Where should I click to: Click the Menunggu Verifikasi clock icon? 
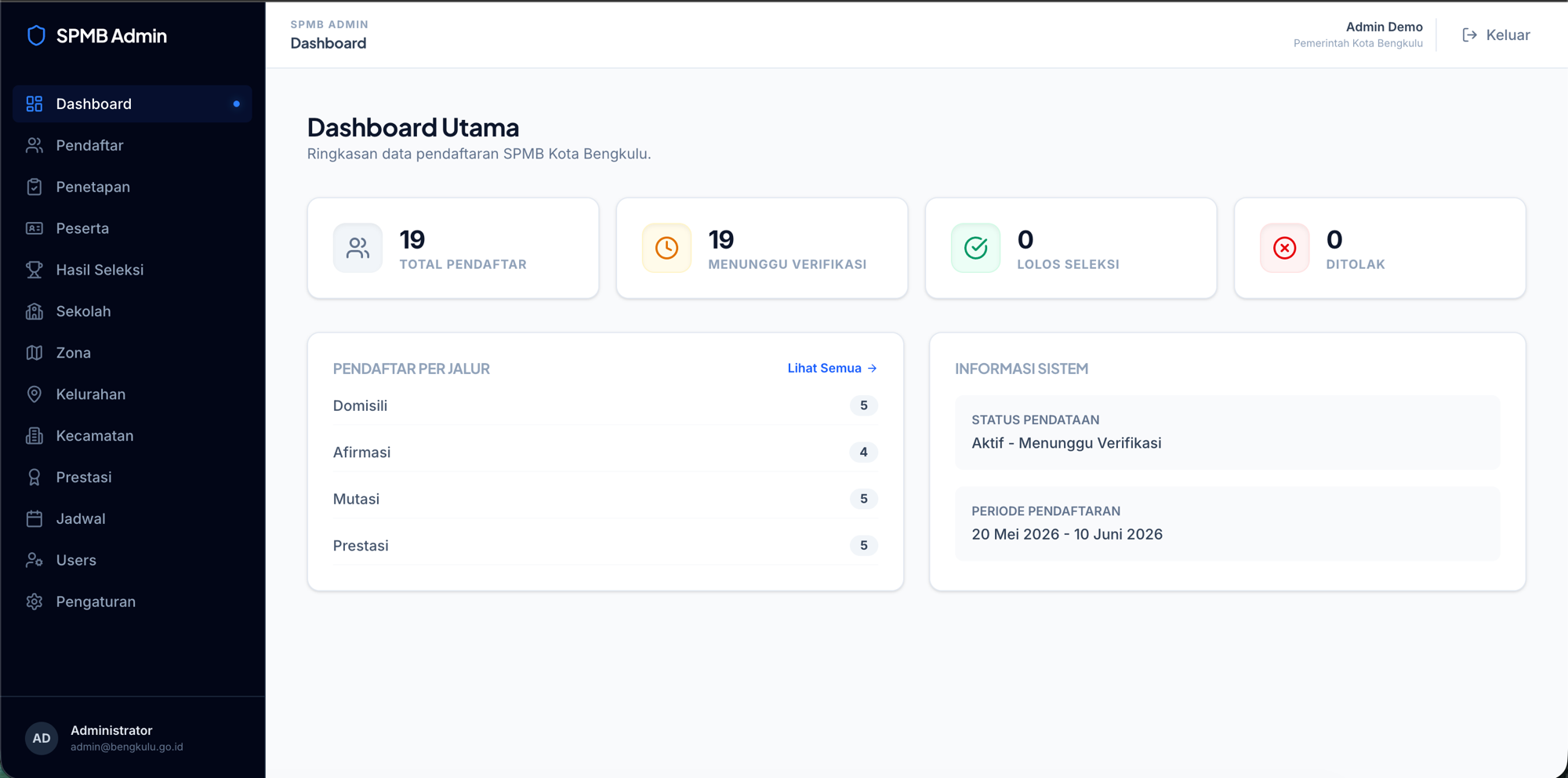[x=667, y=248]
